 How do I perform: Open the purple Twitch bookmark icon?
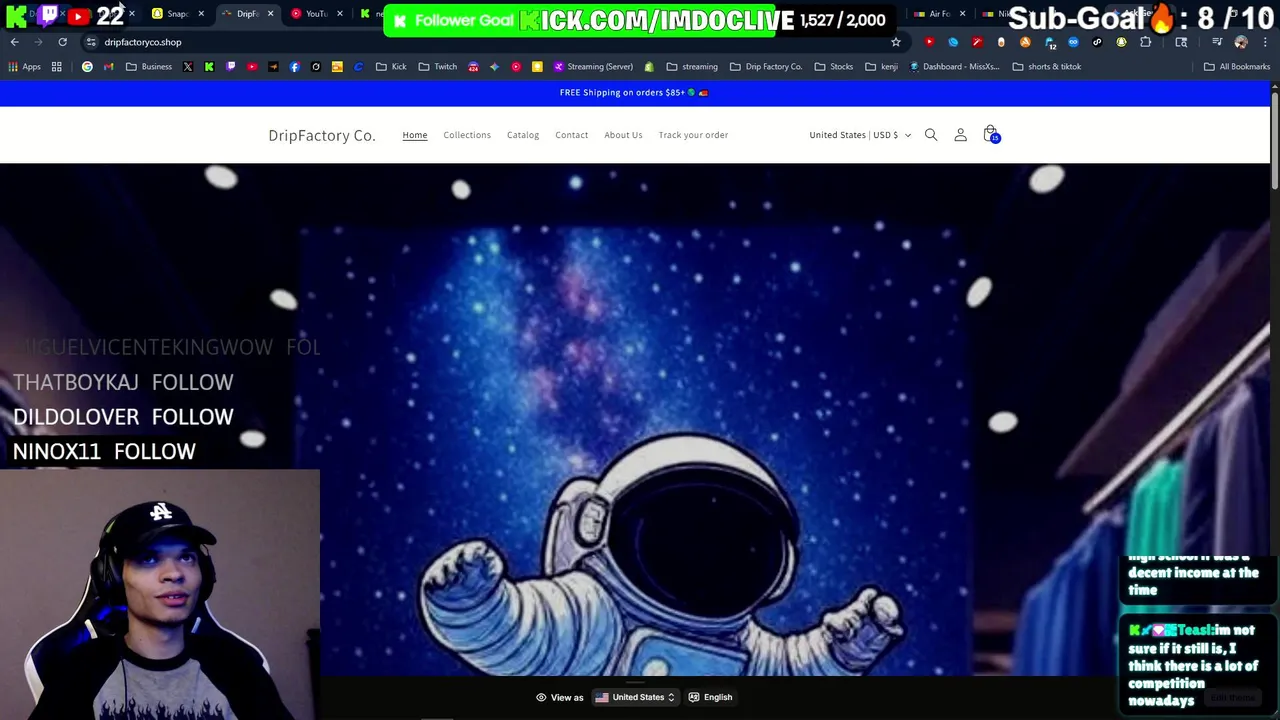pos(231,67)
